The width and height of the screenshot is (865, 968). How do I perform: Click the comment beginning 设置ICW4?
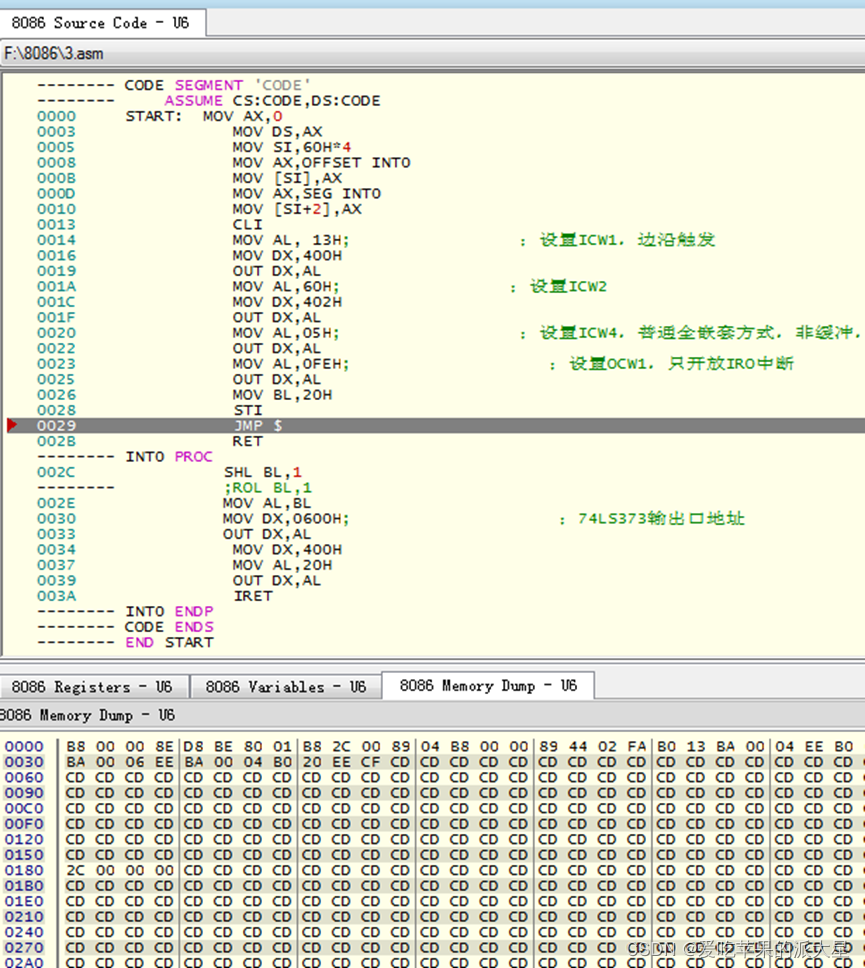pos(700,332)
